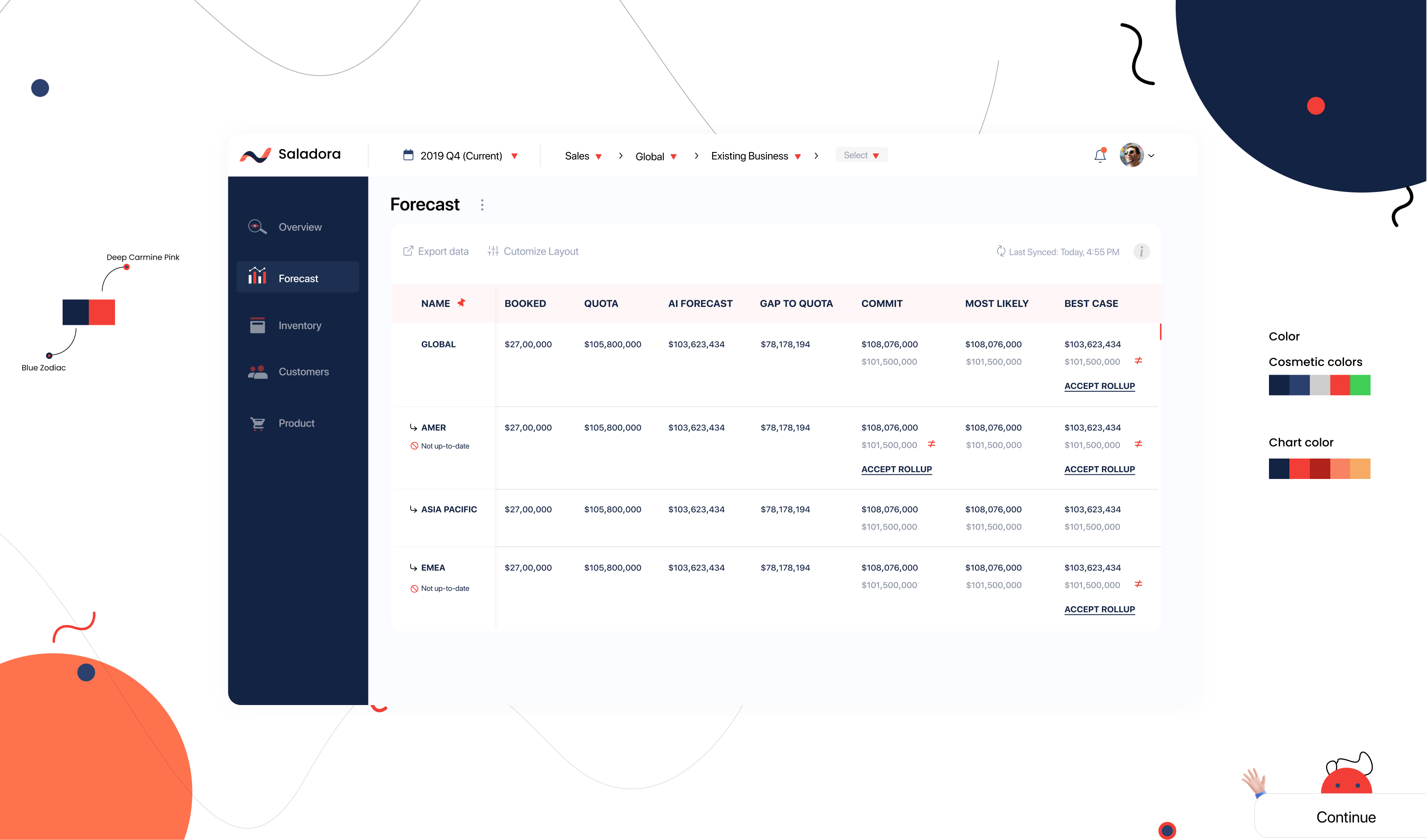Viewport: 1427px width, 840px height.
Task: Navigate to Customers in the sidebar
Action: [303, 372]
